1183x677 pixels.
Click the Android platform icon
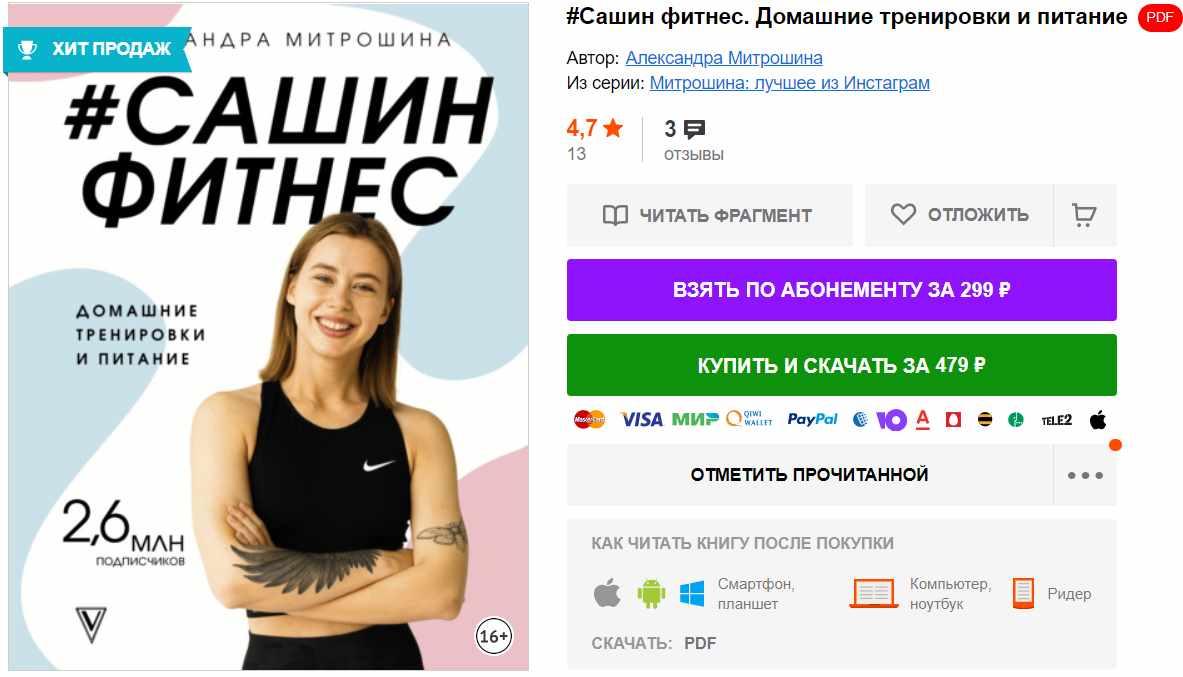651,593
